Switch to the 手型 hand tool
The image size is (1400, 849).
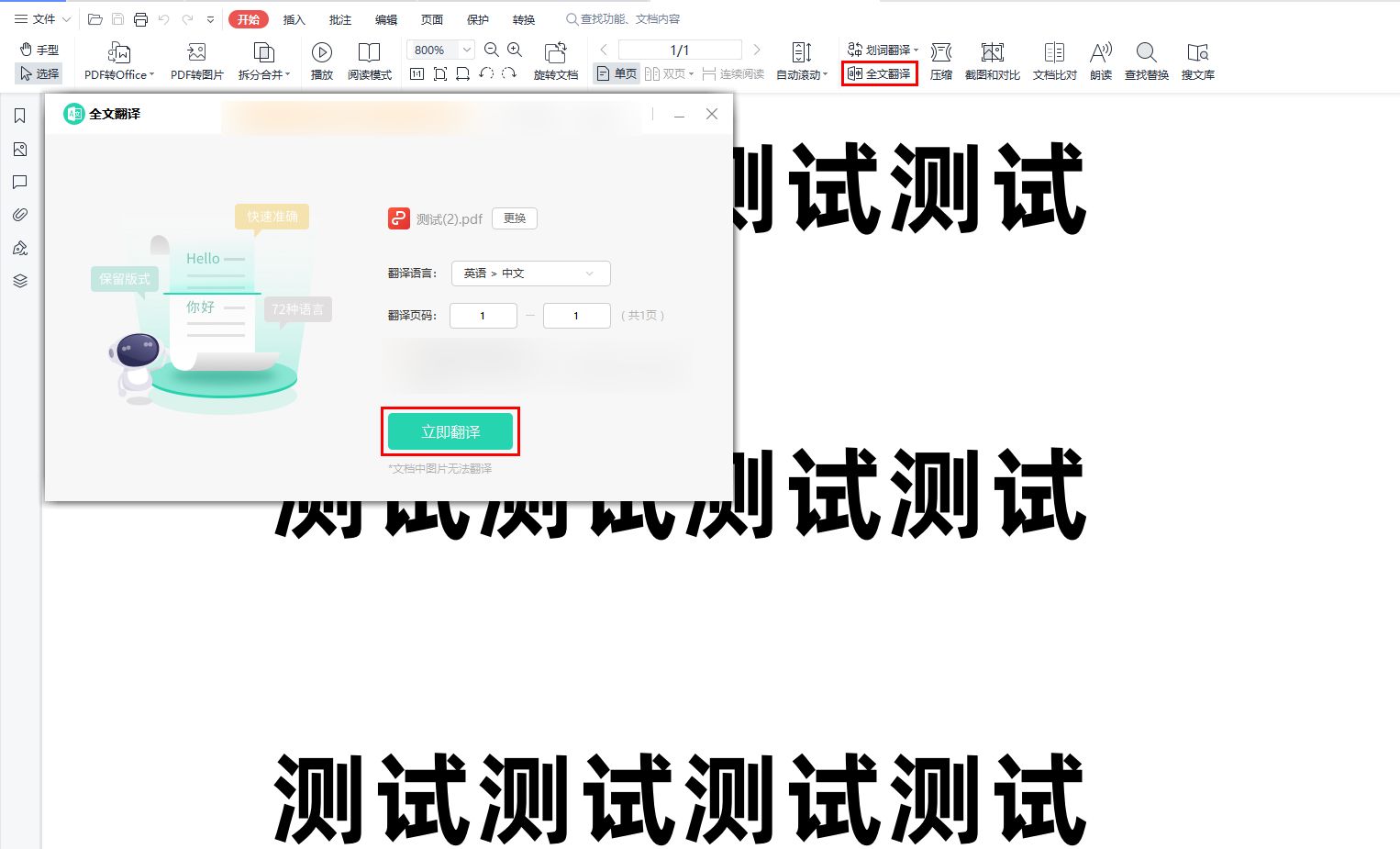pyautogui.click(x=39, y=50)
